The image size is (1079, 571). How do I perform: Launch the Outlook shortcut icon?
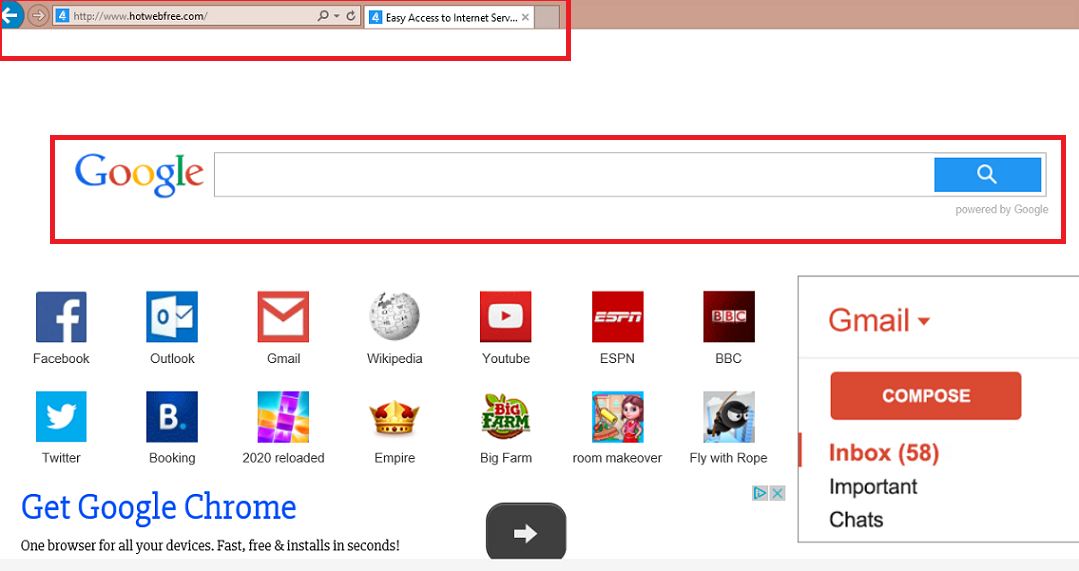(x=172, y=317)
